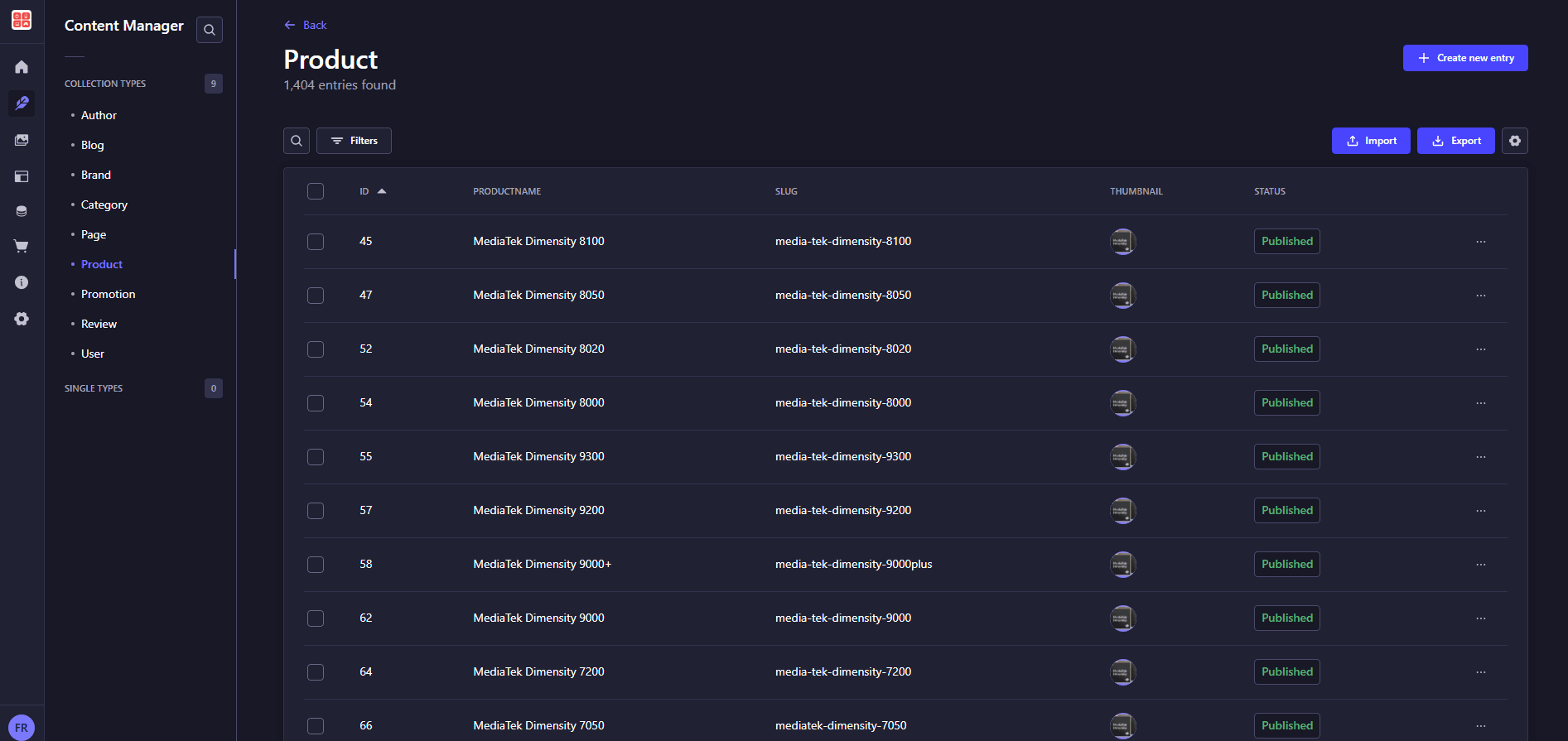Check the select-all checkbox in table header
The width and height of the screenshot is (1568, 741).
click(316, 191)
